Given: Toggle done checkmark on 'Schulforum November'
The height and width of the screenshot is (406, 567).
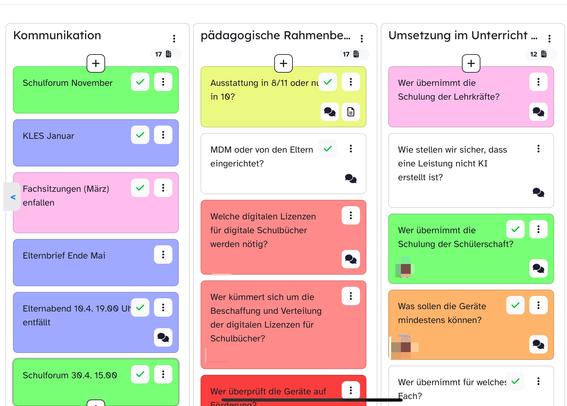Looking at the screenshot, I should tap(140, 82).
